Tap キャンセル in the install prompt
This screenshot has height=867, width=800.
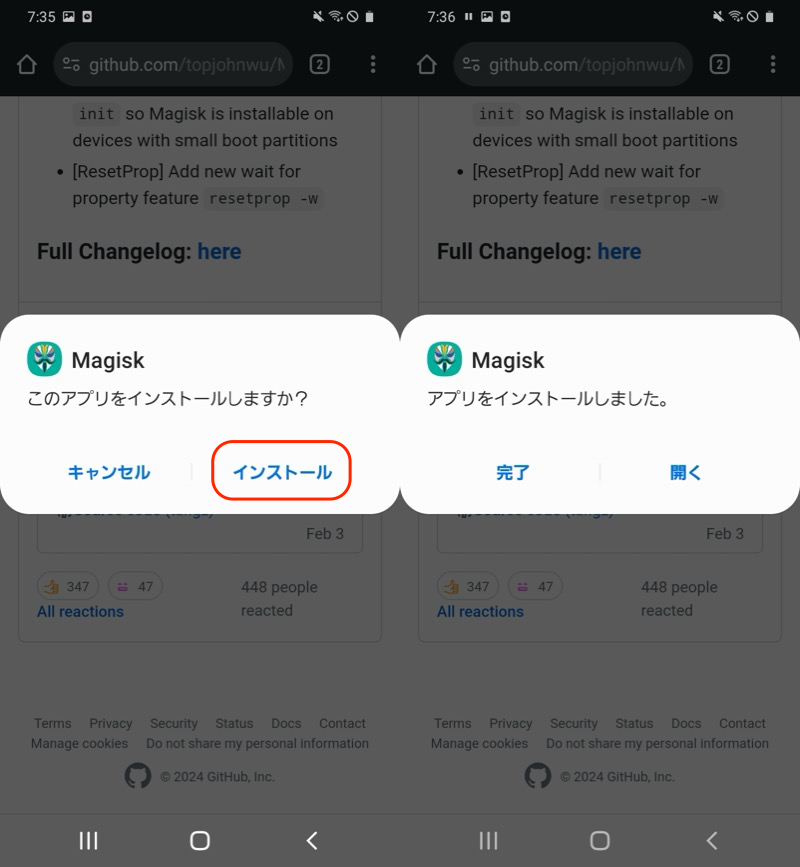109,472
